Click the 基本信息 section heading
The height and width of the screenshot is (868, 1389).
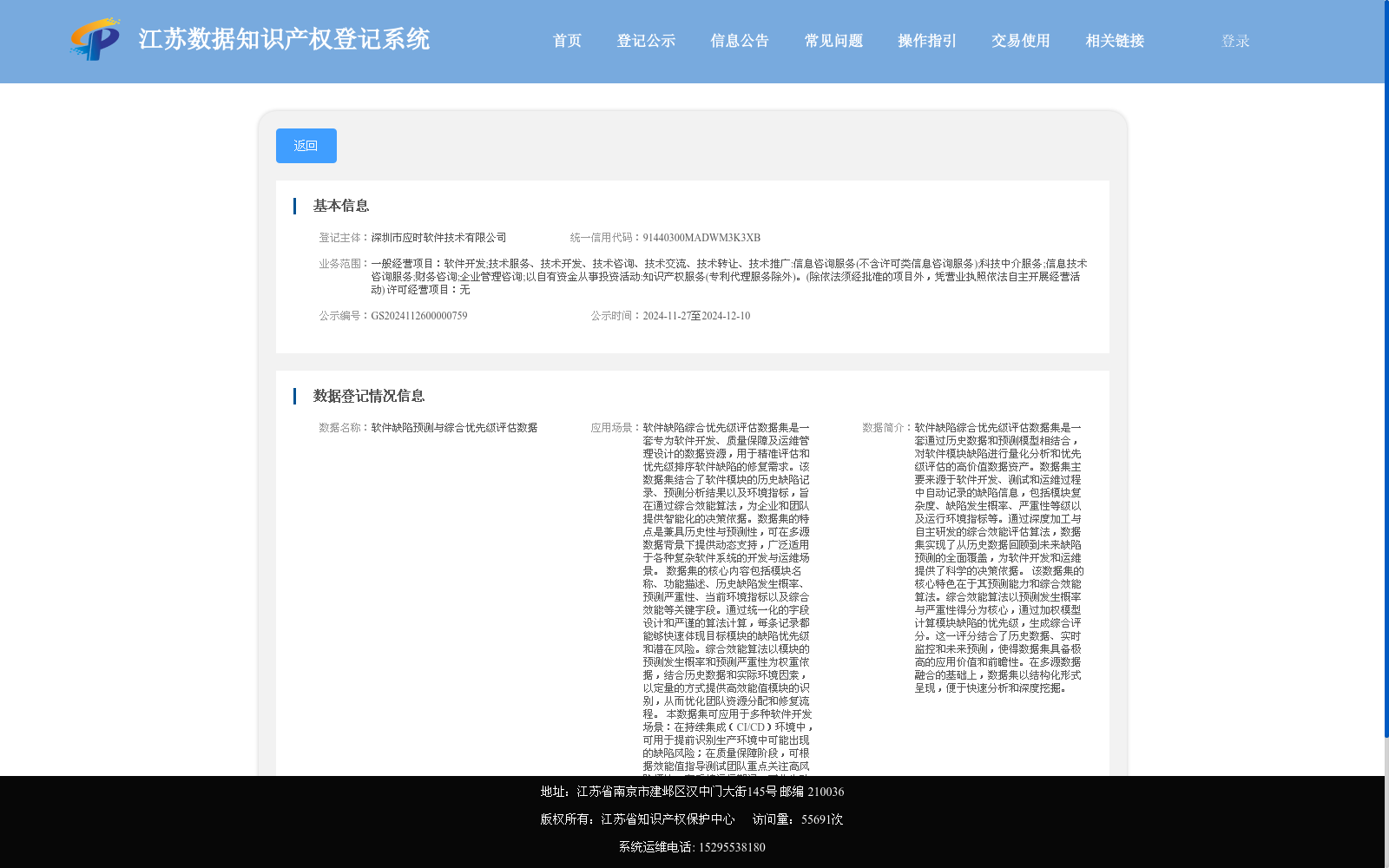(x=341, y=206)
